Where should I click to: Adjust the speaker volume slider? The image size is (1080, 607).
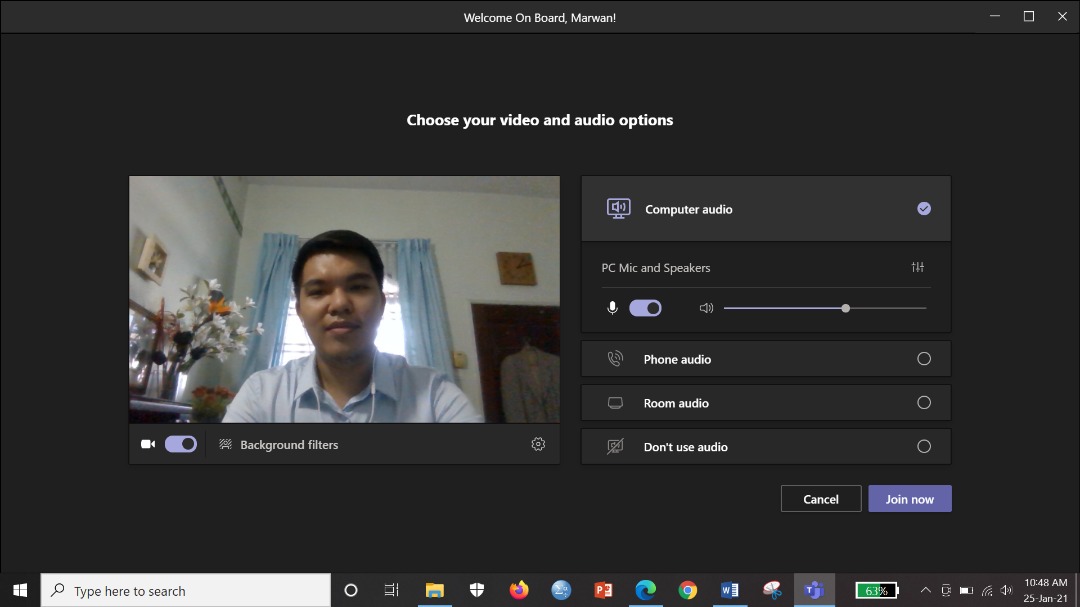click(845, 308)
